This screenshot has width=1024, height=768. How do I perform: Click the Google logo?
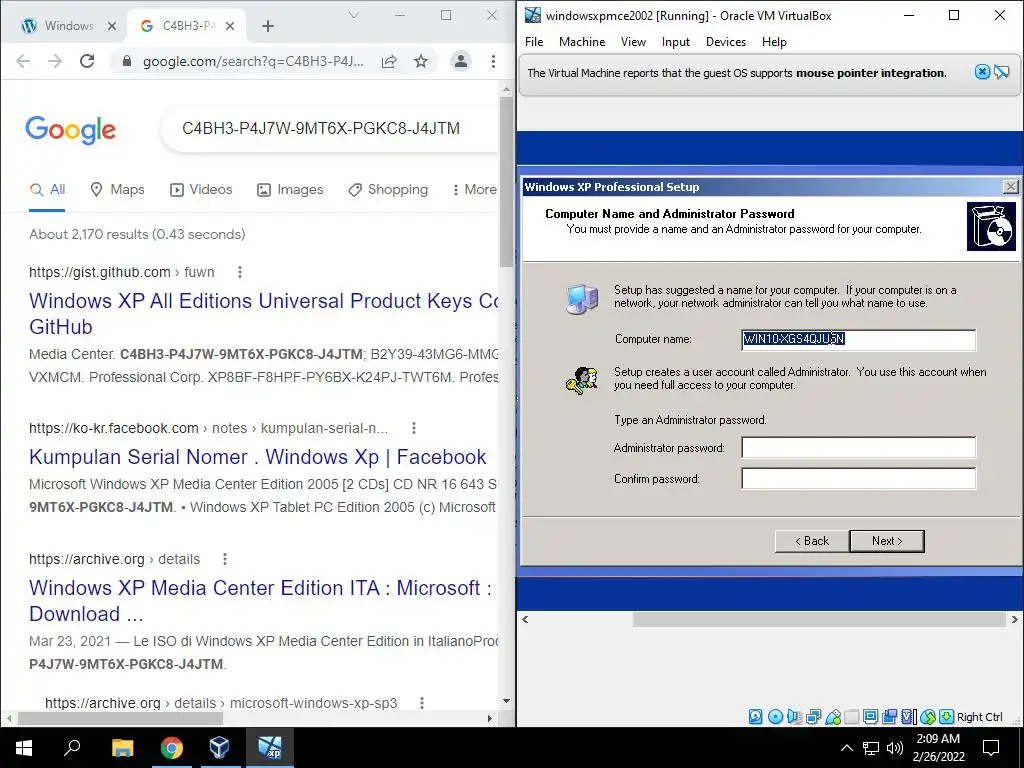click(71, 129)
